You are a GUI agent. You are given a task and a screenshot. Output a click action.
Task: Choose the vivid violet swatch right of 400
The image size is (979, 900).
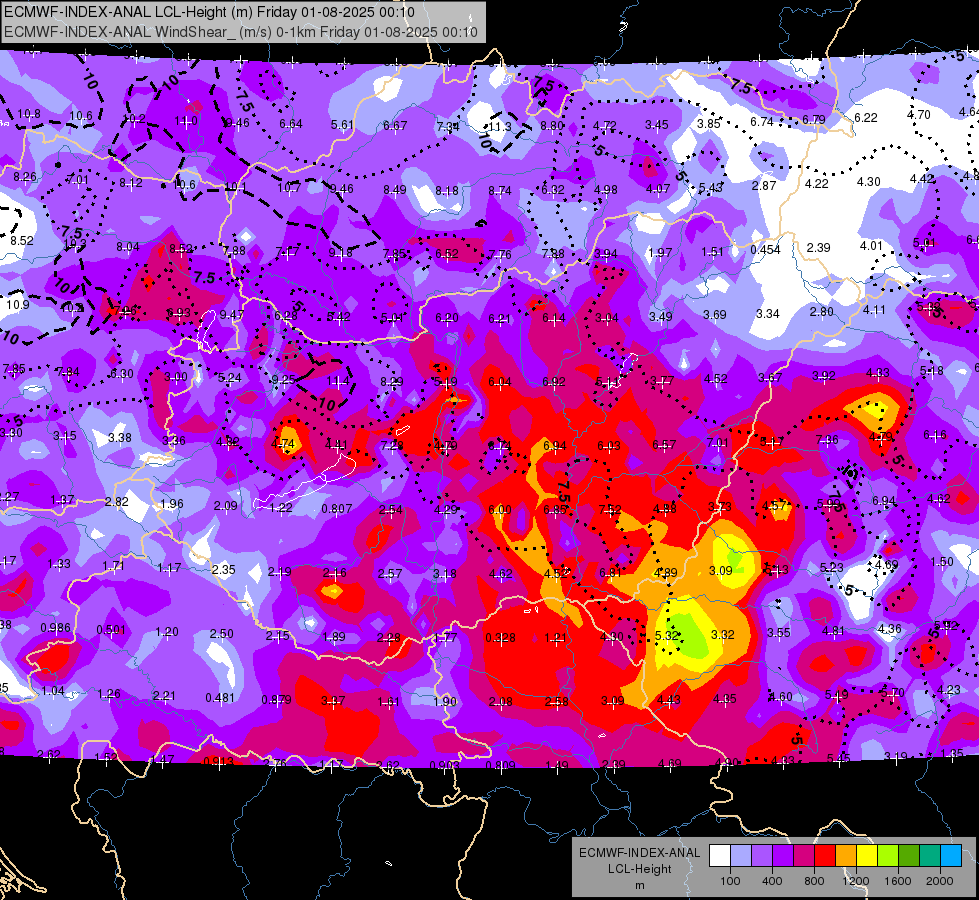[783, 855]
